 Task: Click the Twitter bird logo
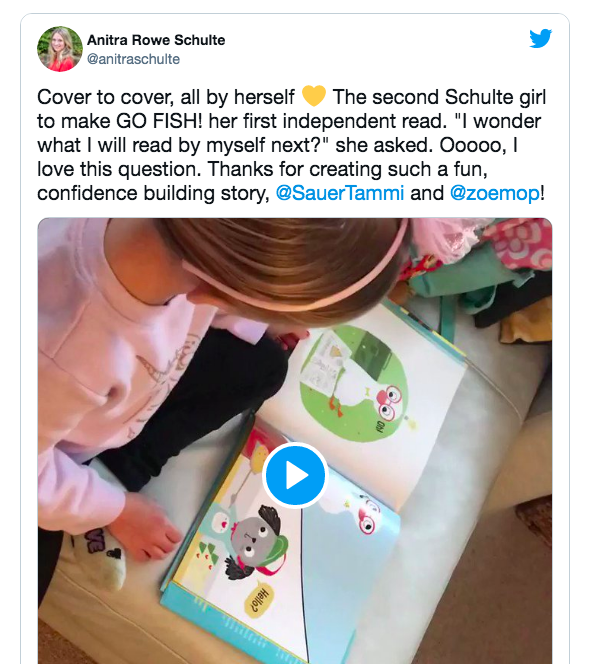point(540,39)
